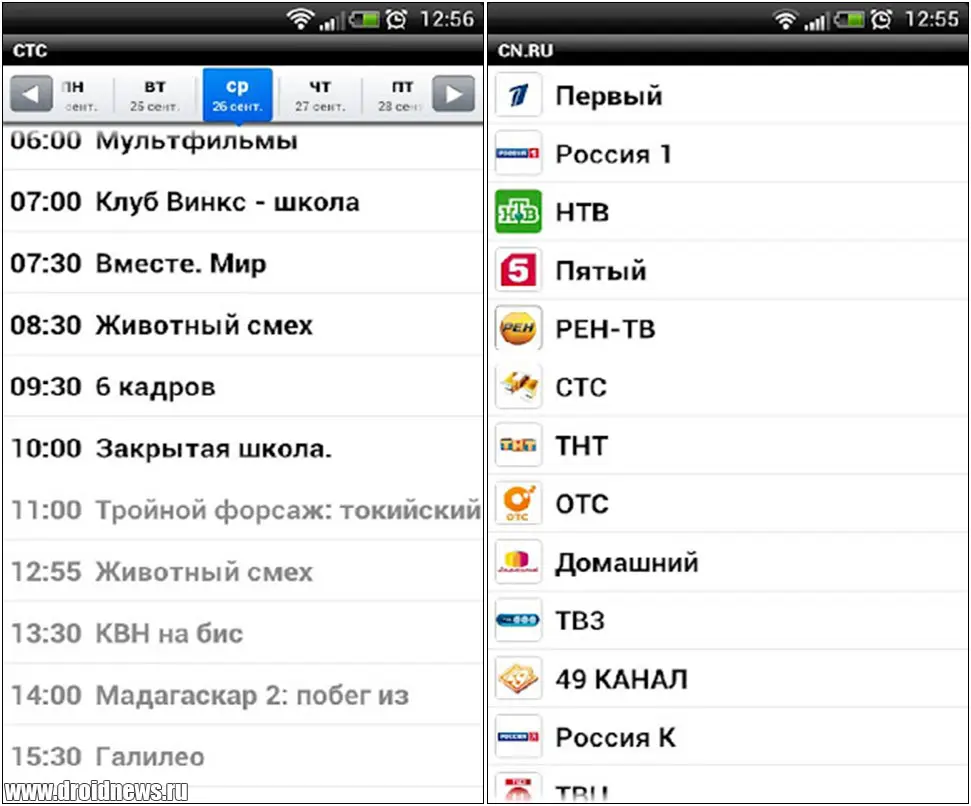Select the ср 26 сент. tab

pyautogui.click(x=237, y=95)
